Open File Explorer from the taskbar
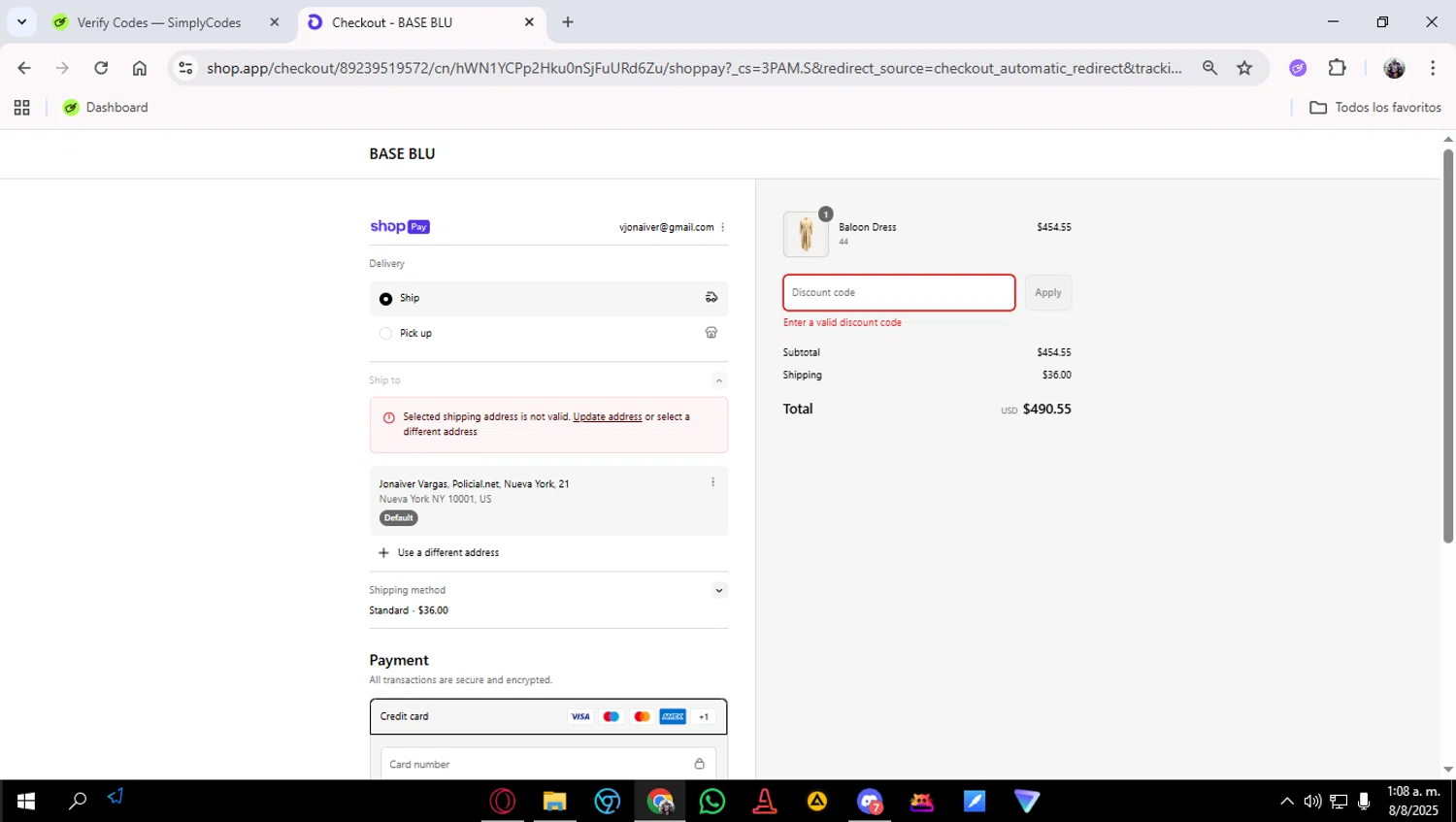 [554, 802]
